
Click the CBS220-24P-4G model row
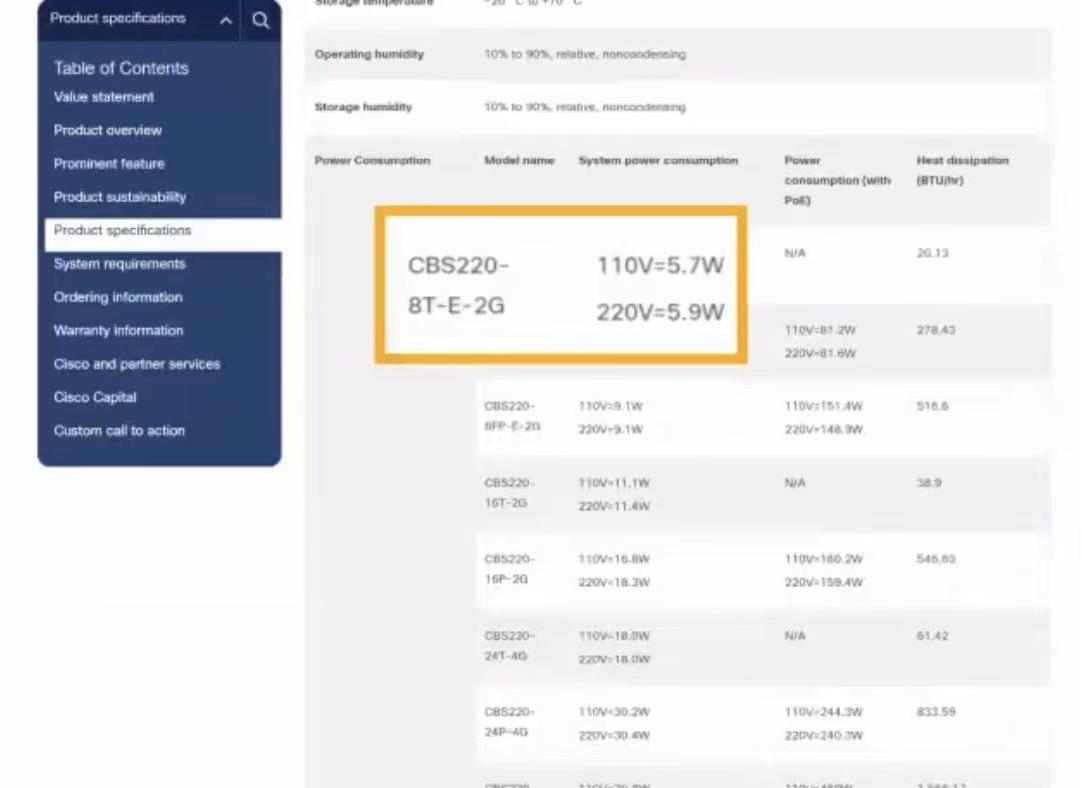point(510,723)
